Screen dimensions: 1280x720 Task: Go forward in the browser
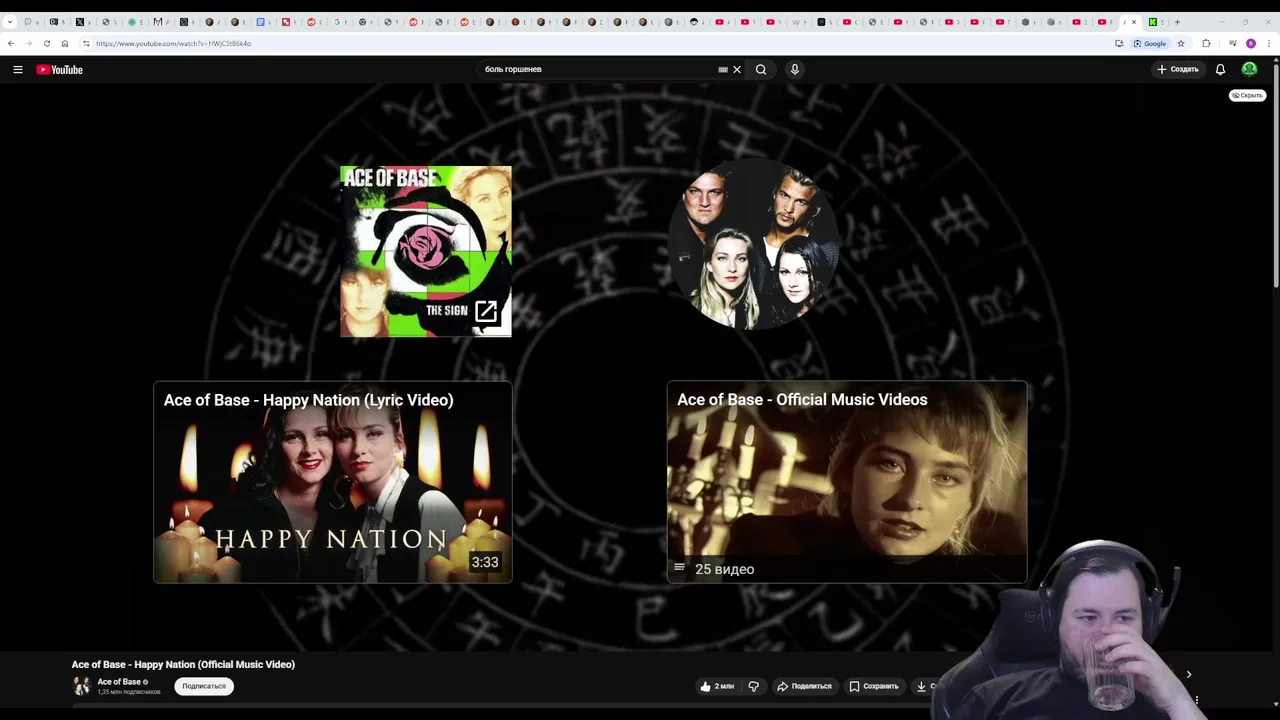[29, 43]
